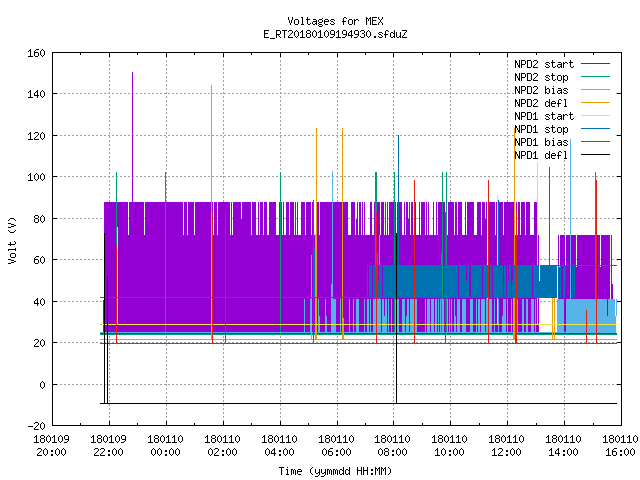
Task: Click the 180109 22:00 time tick label
Action: pos(108,446)
